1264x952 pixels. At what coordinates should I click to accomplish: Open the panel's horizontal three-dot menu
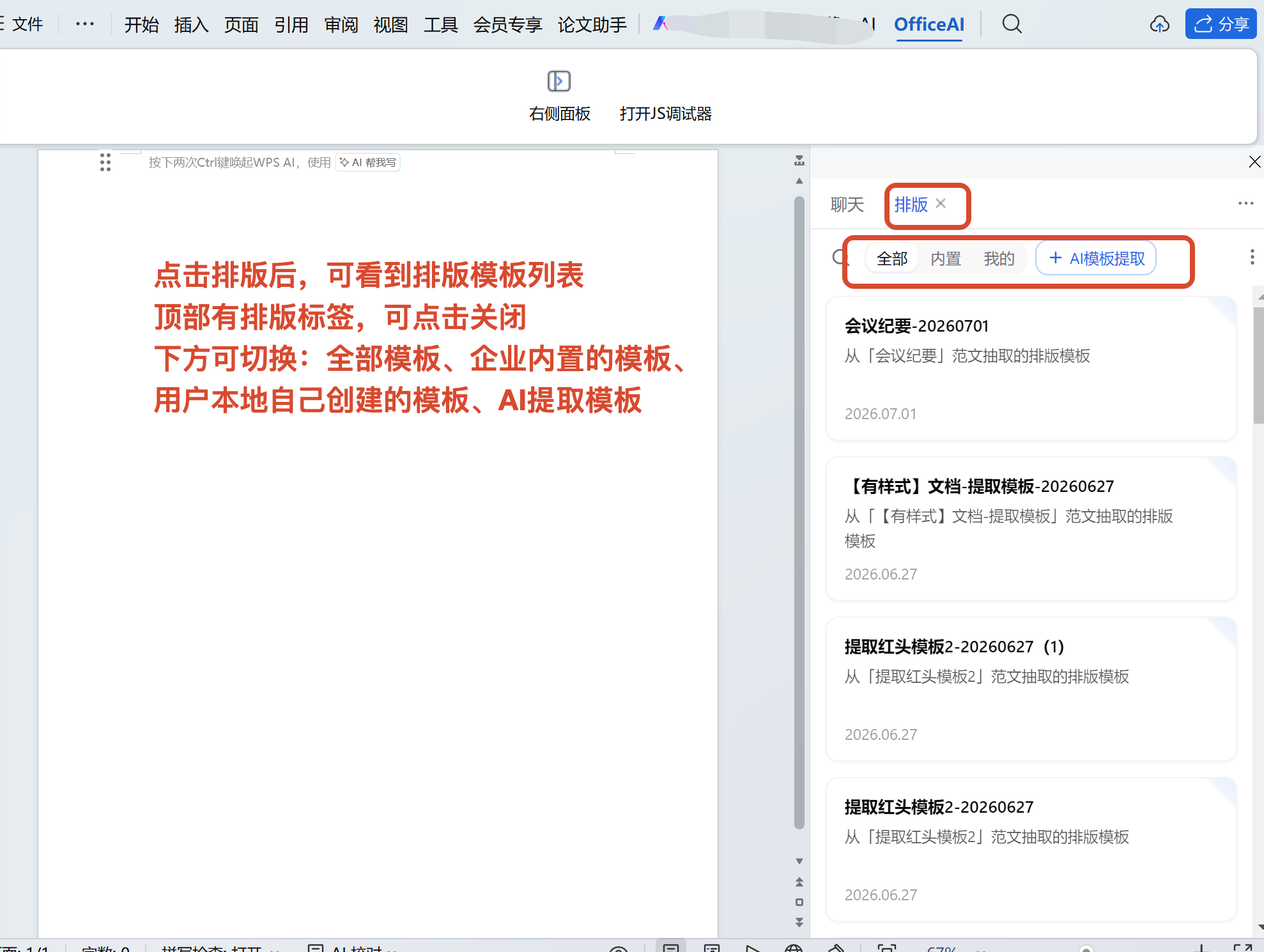point(1245,203)
